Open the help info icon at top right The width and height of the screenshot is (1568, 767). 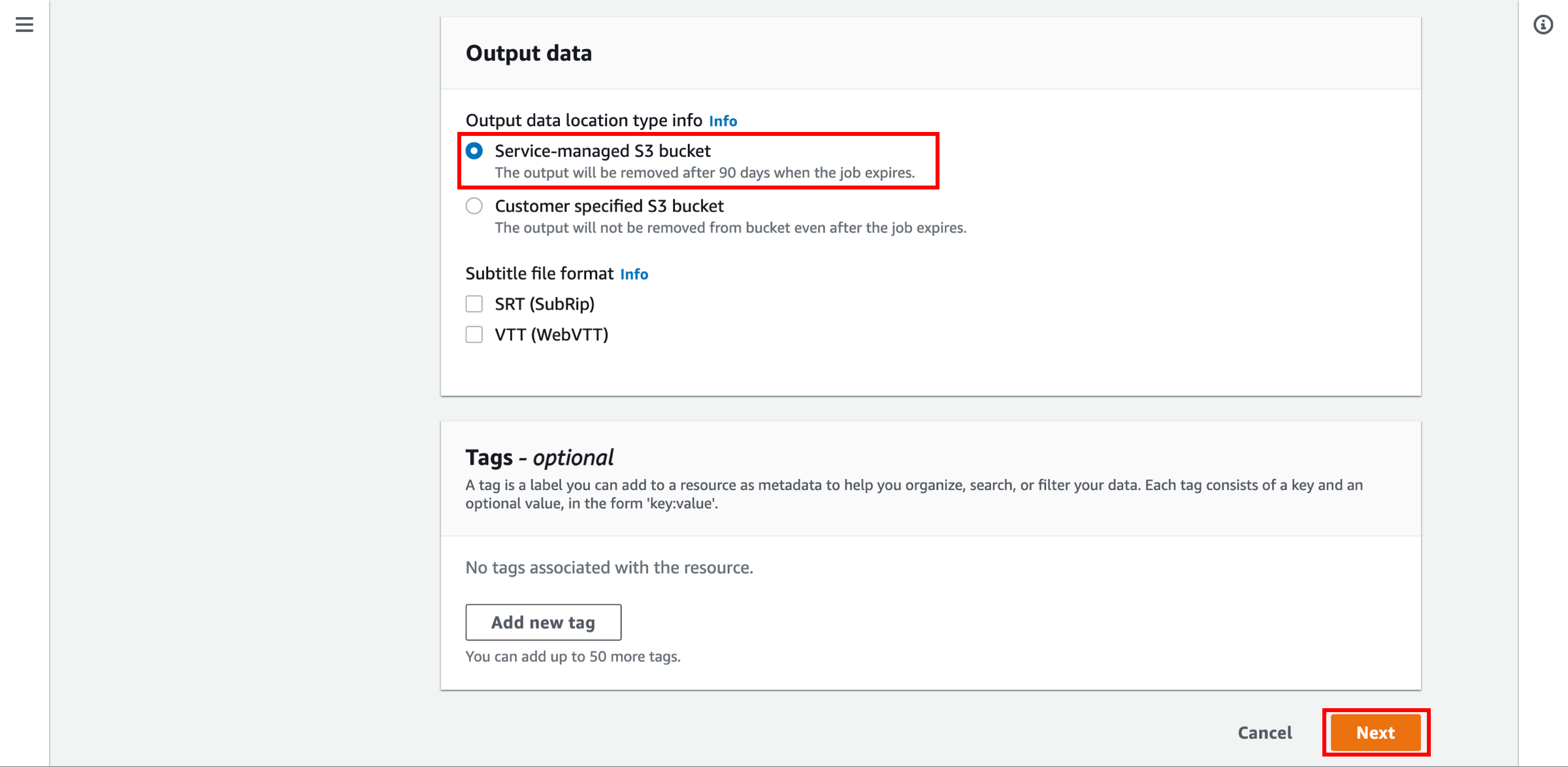coord(1543,24)
